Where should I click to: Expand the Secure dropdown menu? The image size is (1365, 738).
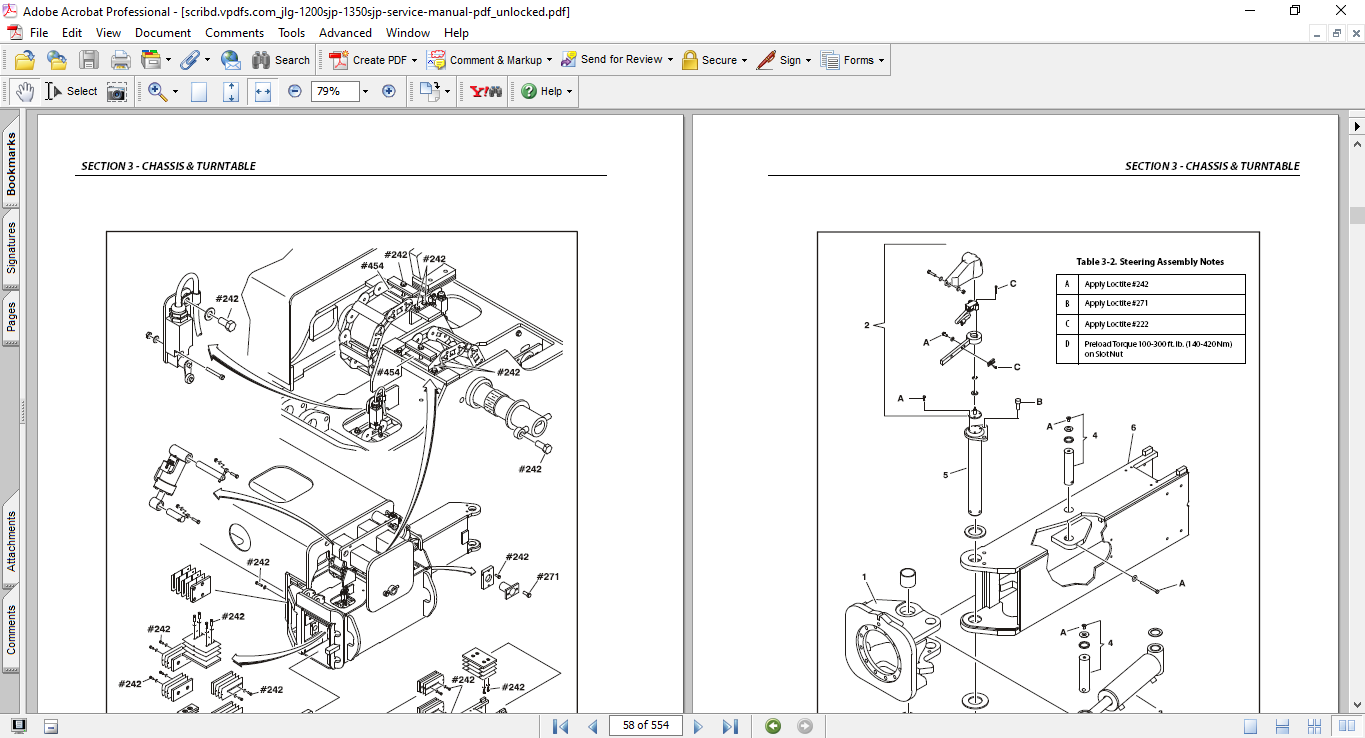point(746,60)
